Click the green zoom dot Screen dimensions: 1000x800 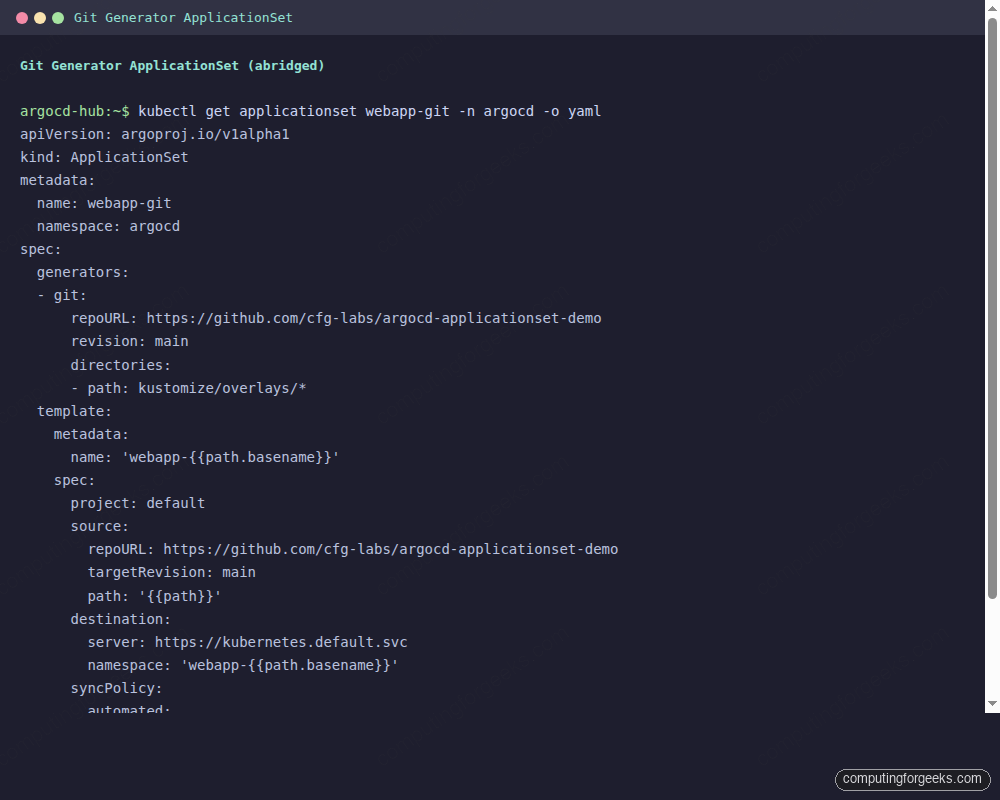(x=58, y=17)
